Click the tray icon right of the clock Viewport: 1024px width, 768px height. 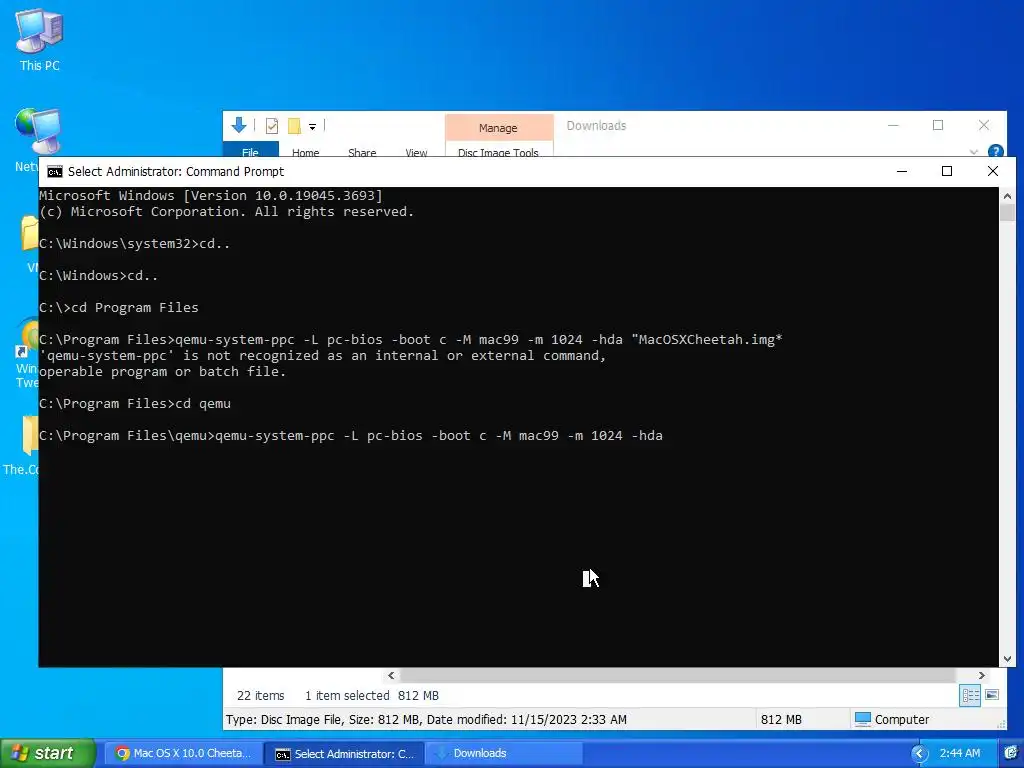coord(1013,753)
